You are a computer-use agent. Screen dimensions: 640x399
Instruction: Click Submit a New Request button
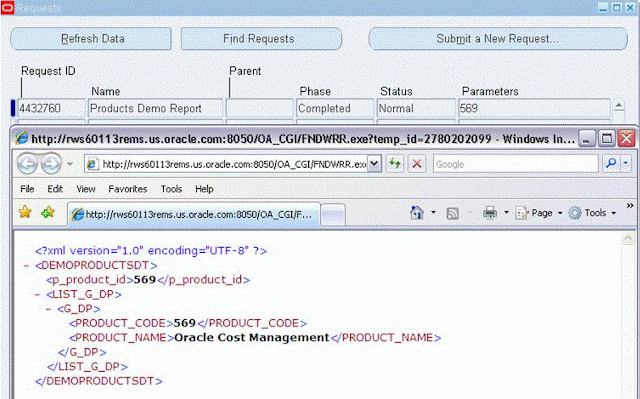click(498, 39)
